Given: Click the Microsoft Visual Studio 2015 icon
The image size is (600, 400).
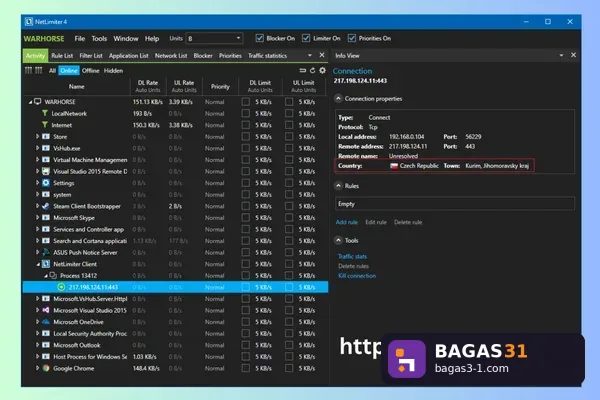Looking at the screenshot, I should (46, 310).
